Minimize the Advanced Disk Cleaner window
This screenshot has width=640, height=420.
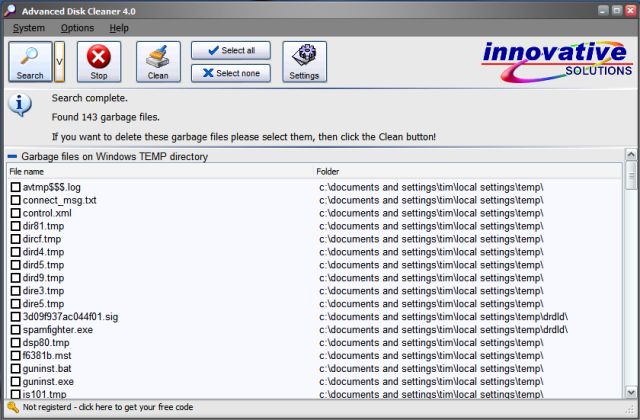[x=603, y=10]
